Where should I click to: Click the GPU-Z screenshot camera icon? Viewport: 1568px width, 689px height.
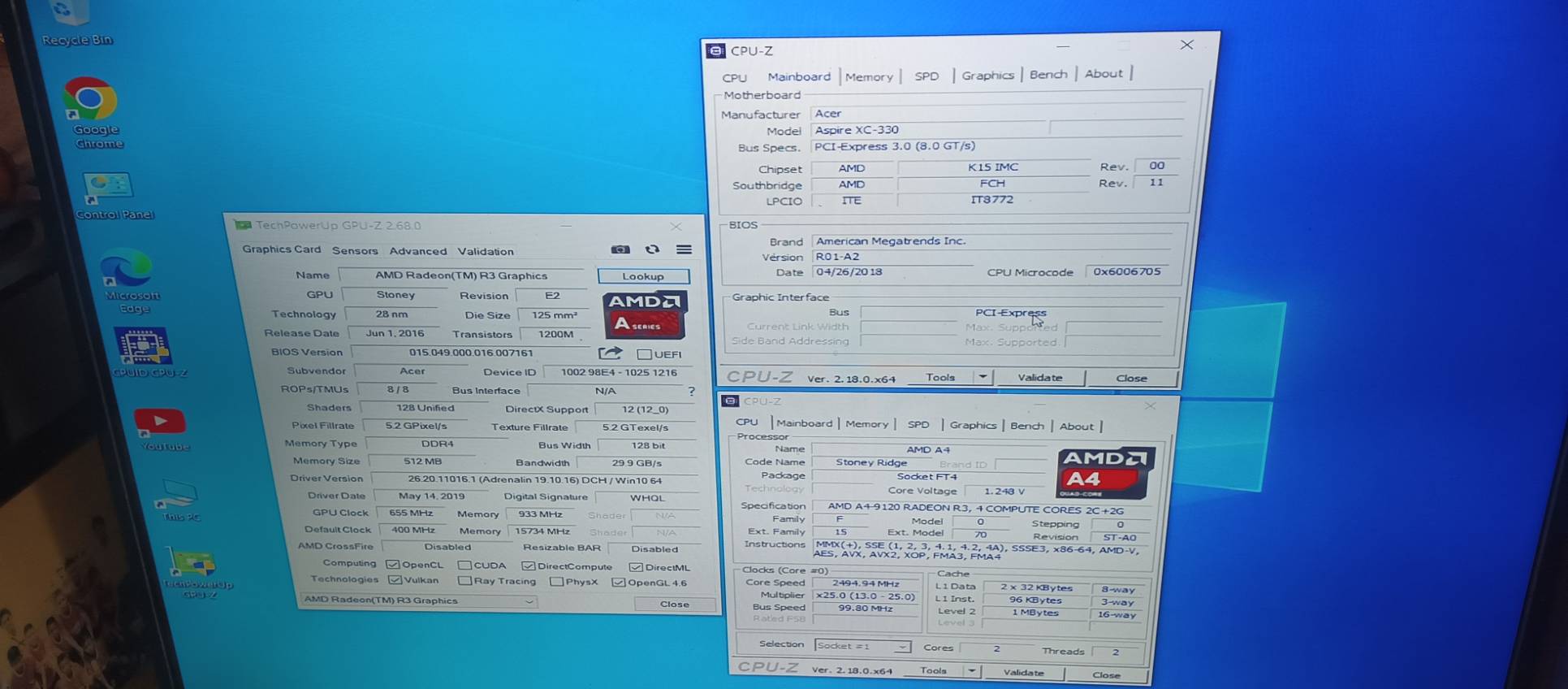pyautogui.click(x=620, y=249)
